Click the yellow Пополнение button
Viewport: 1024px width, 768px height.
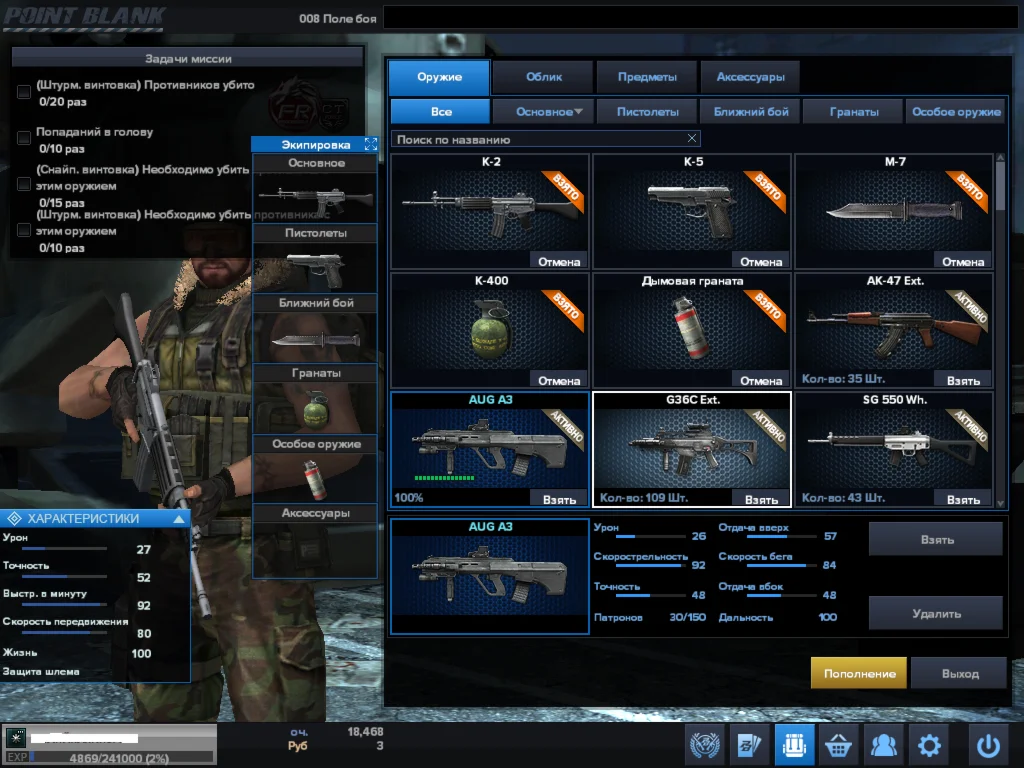tap(859, 673)
